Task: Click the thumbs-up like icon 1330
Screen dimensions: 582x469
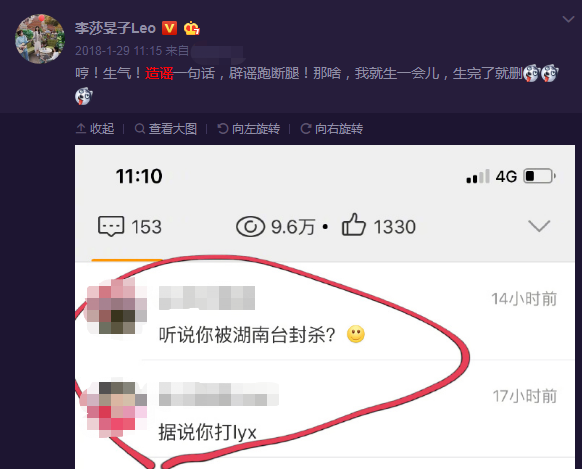Action: (x=353, y=224)
